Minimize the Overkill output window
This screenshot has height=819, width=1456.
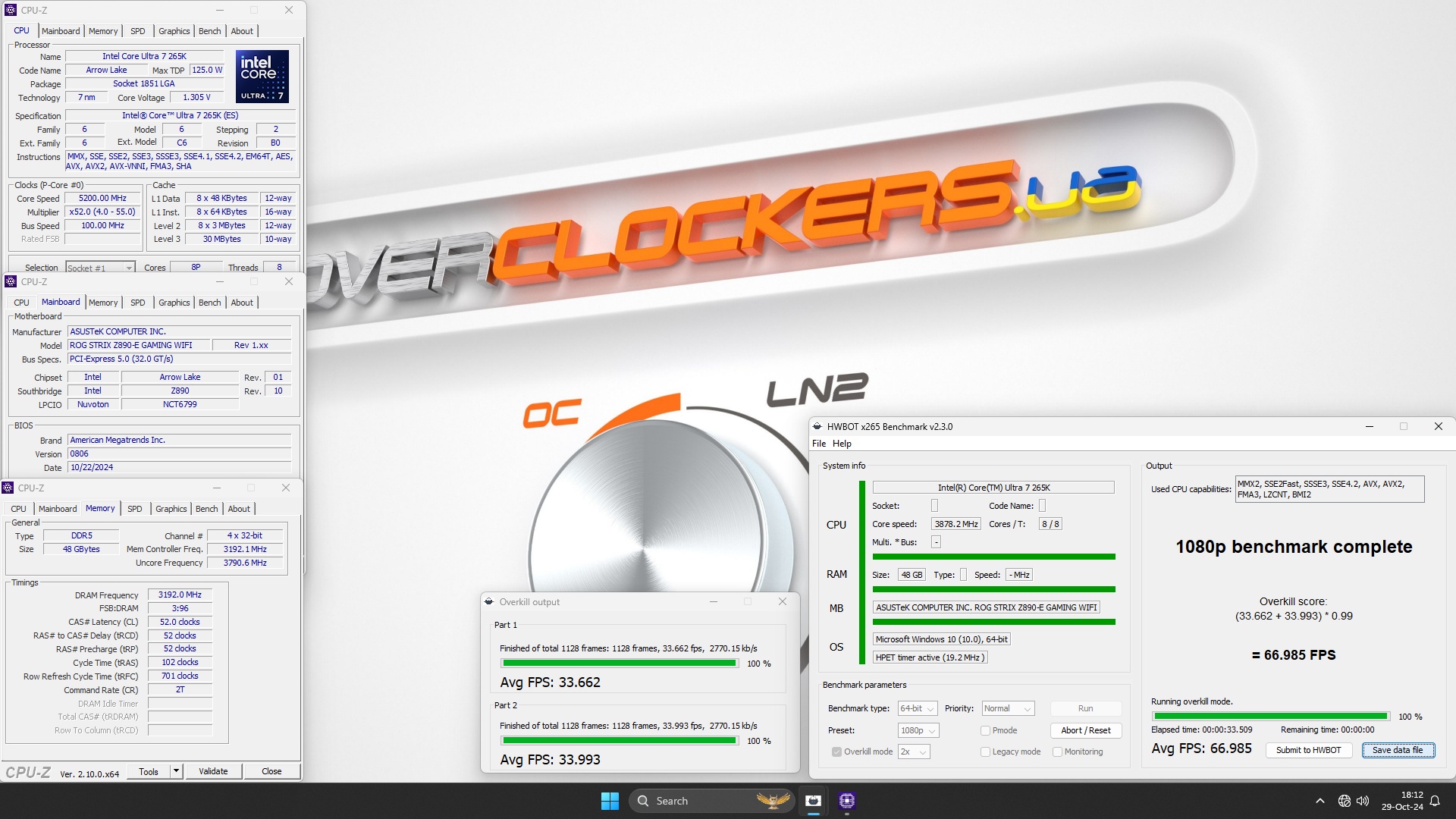pyautogui.click(x=714, y=602)
